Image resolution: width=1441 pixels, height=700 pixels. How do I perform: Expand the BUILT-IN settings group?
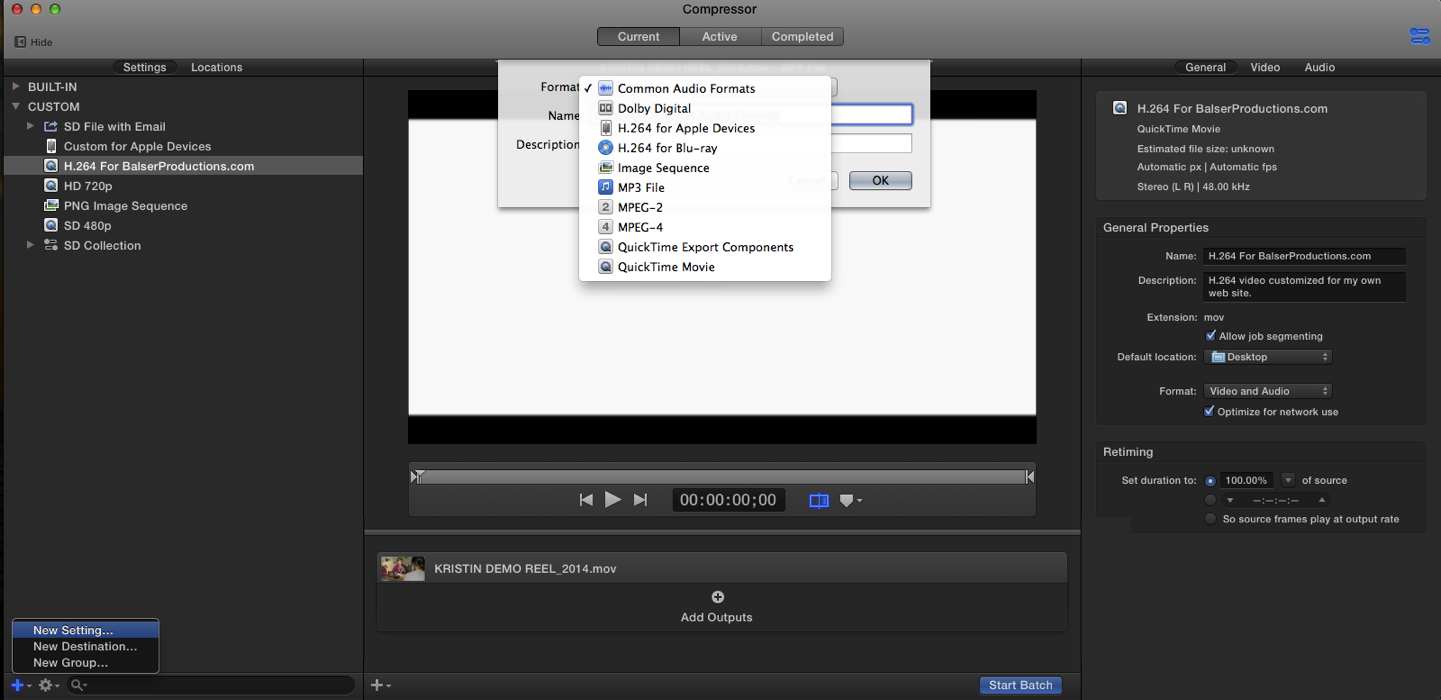point(16,87)
